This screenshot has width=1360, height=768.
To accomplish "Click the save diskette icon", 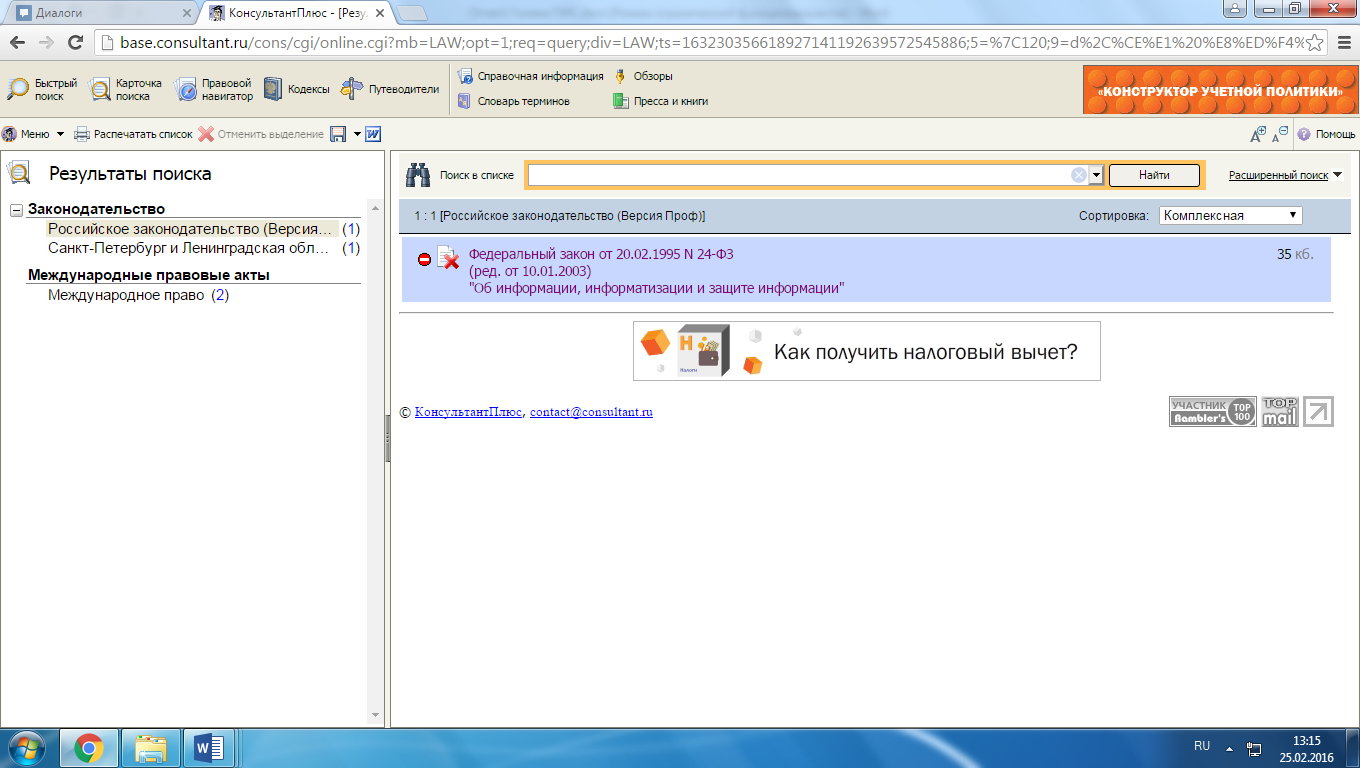I will (x=339, y=134).
